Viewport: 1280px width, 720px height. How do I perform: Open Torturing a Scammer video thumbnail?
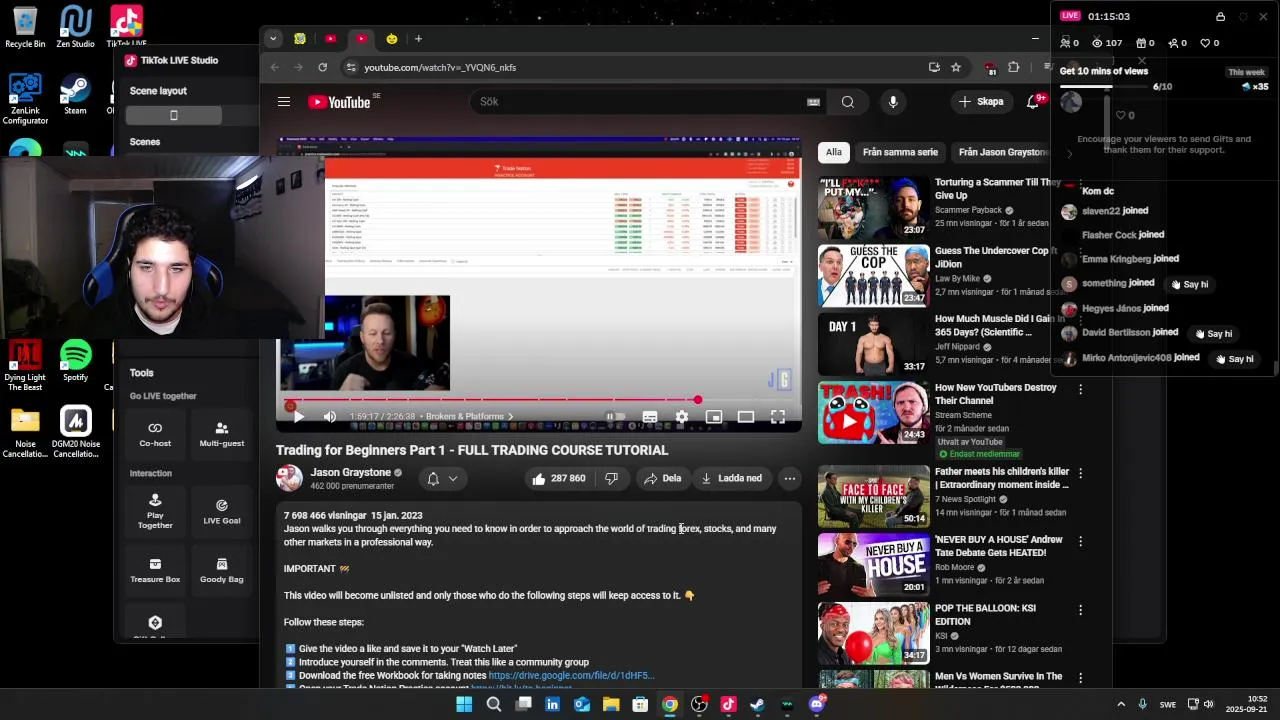click(x=873, y=208)
